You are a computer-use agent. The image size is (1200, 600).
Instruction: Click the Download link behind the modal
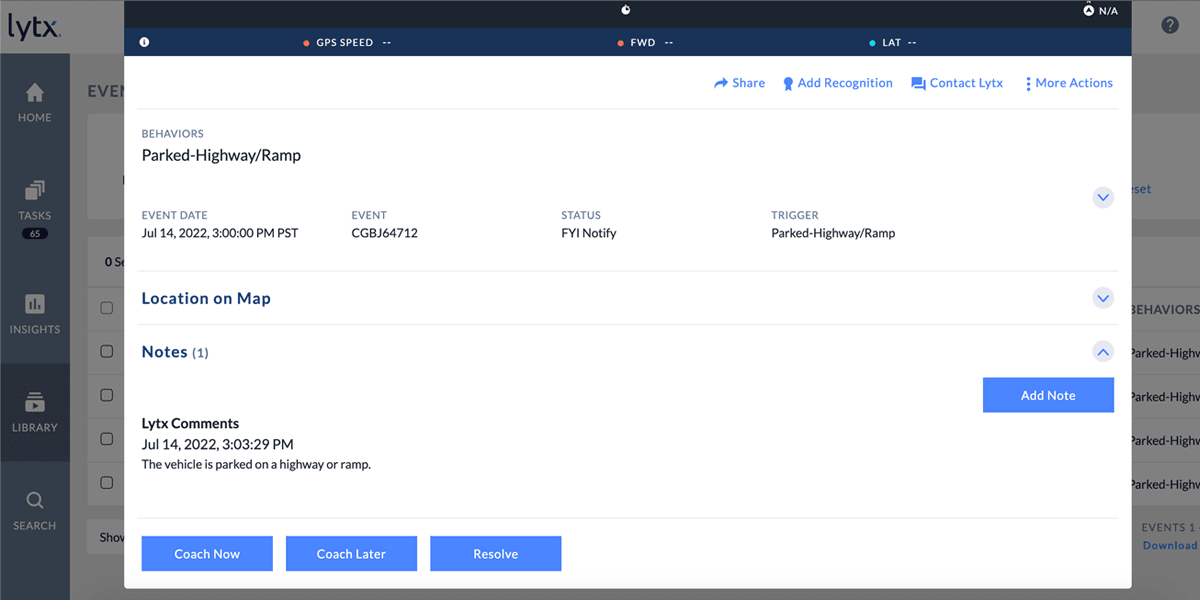tap(1171, 545)
